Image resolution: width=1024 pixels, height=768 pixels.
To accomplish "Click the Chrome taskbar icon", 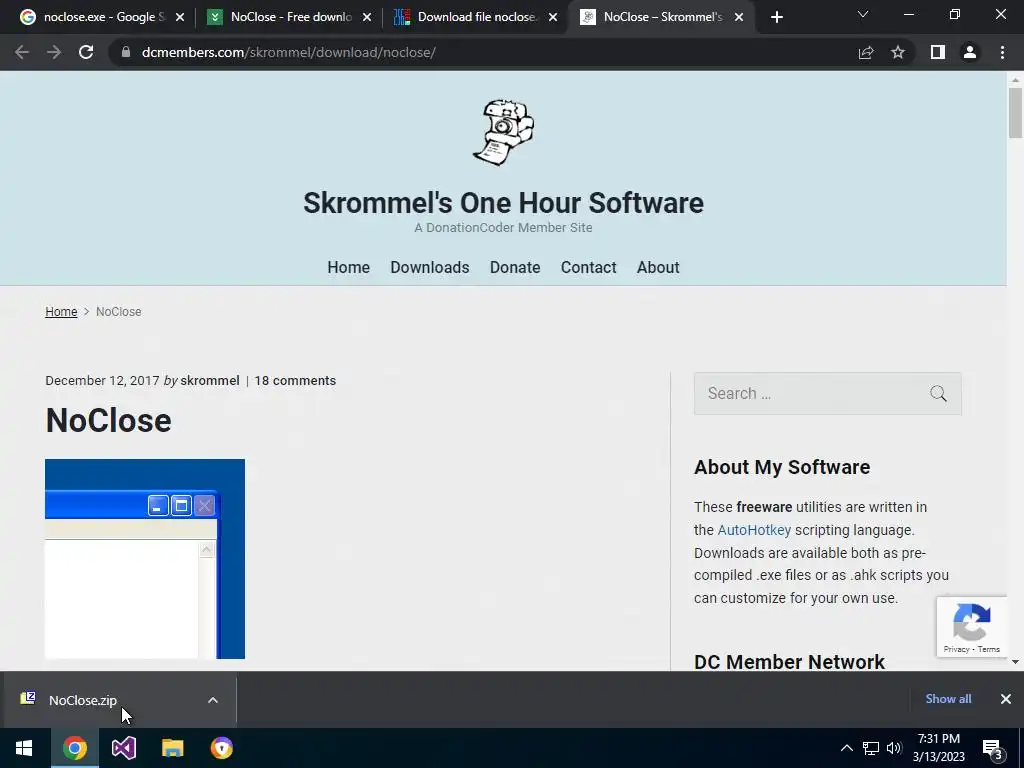I will click(74, 748).
